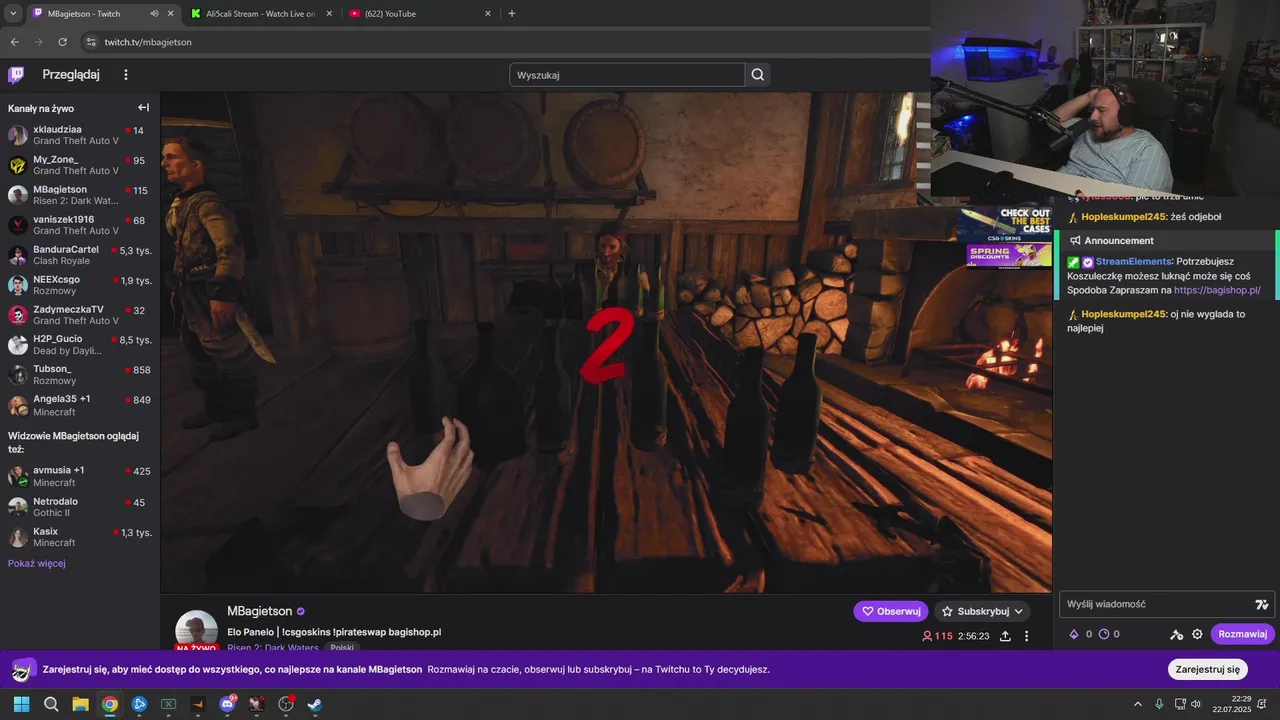
Task: Open chat moderation sword icon
Action: click(1177, 634)
